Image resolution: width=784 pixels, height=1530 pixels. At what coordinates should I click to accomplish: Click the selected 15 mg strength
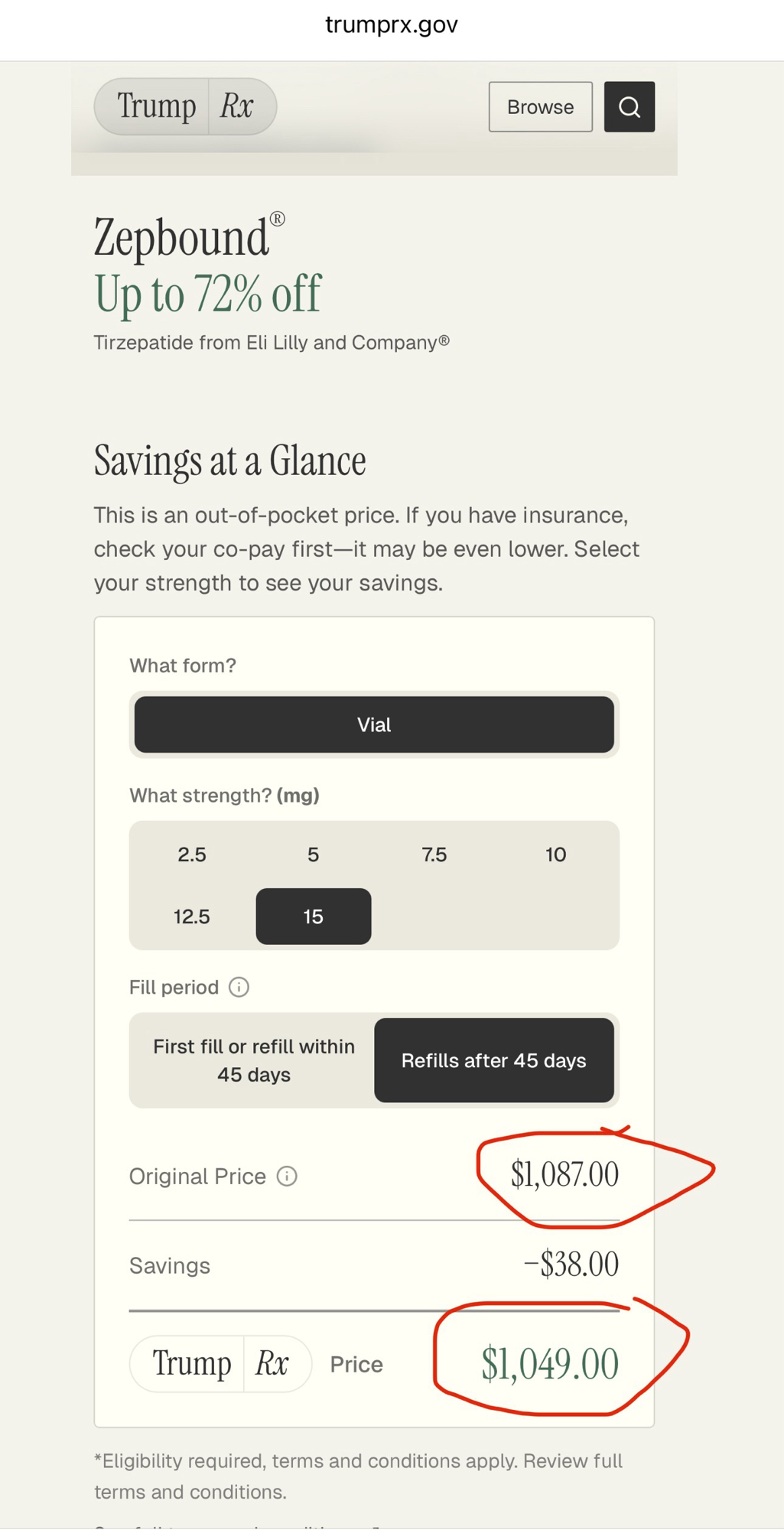[x=313, y=916]
